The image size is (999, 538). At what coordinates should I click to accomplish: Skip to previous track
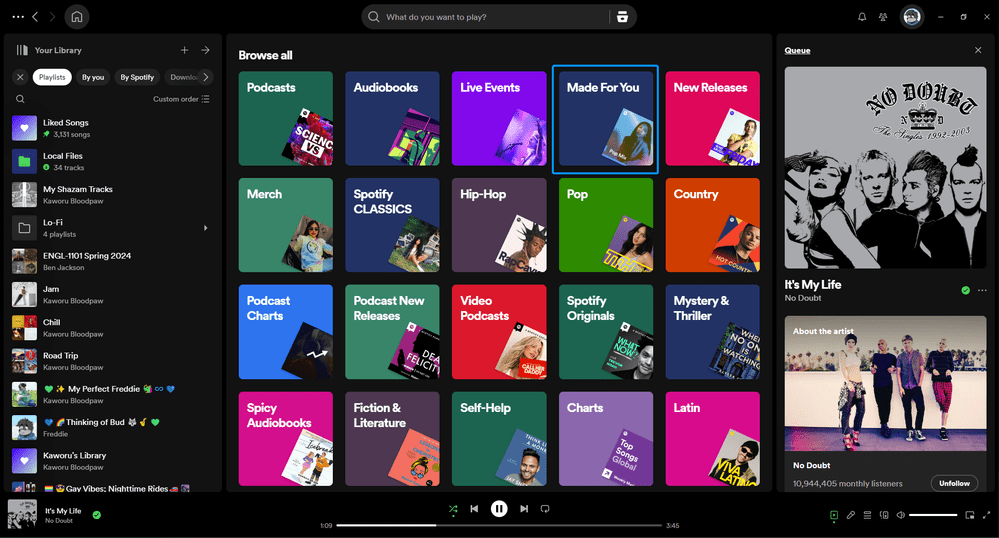(x=474, y=509)
